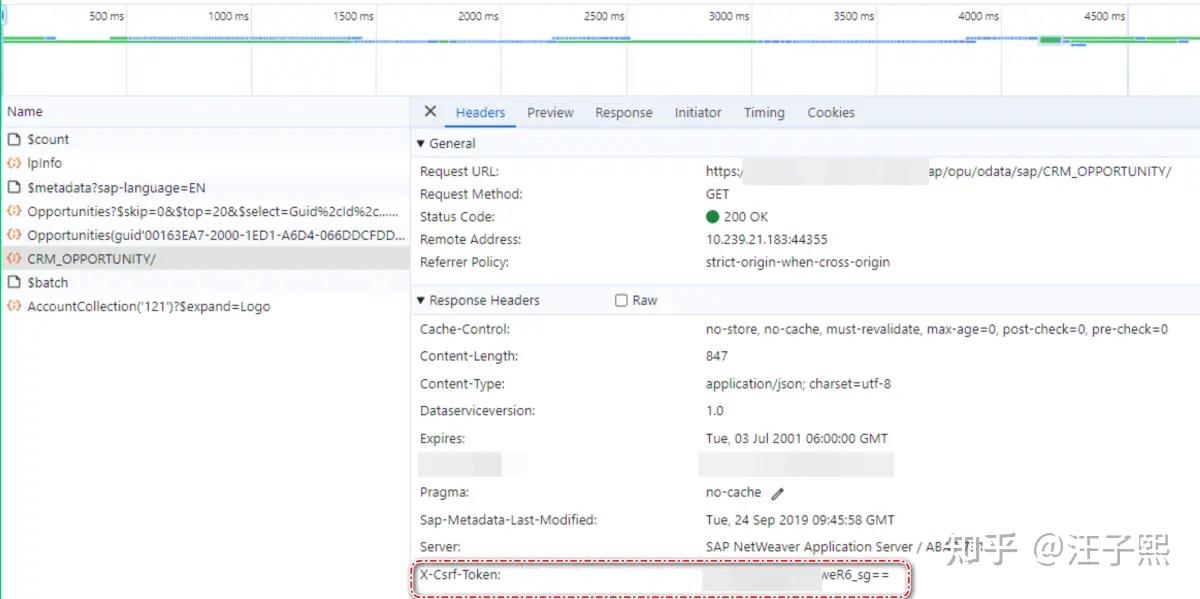Screen dimensions: 1200x599
Task: View the Timing tab
Action: coord(763,113)
